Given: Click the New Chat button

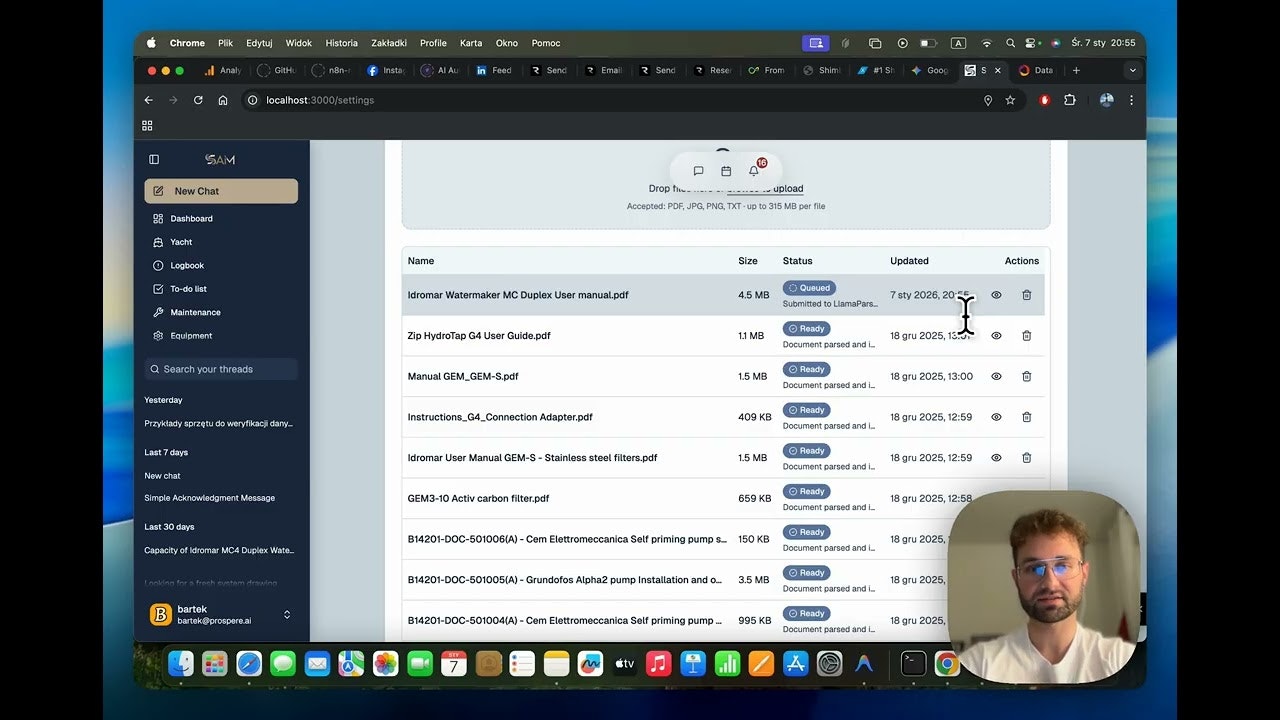Looking at the screenshot, I should [221, 191].
